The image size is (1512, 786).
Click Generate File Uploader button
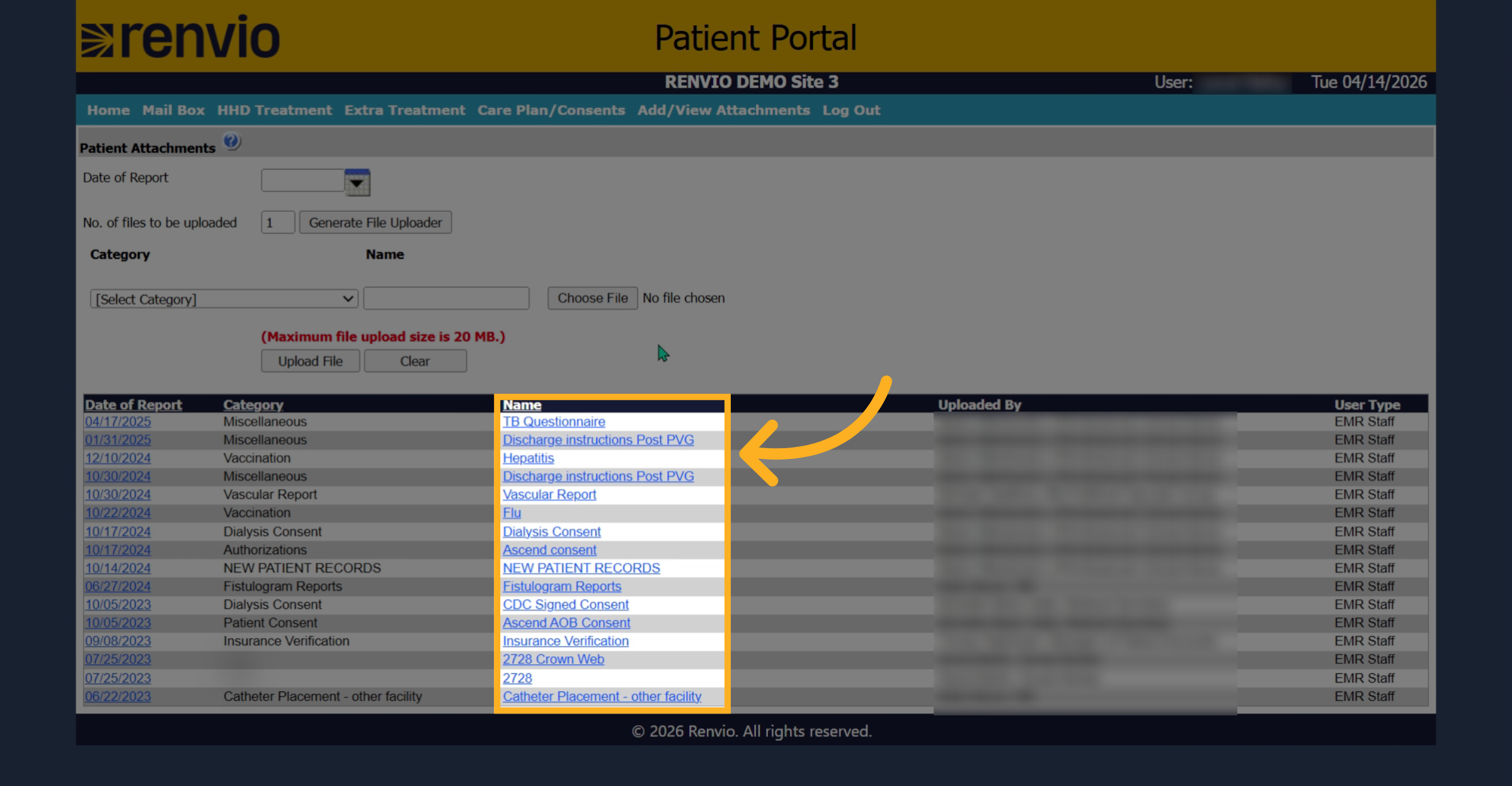click(375, 223)
